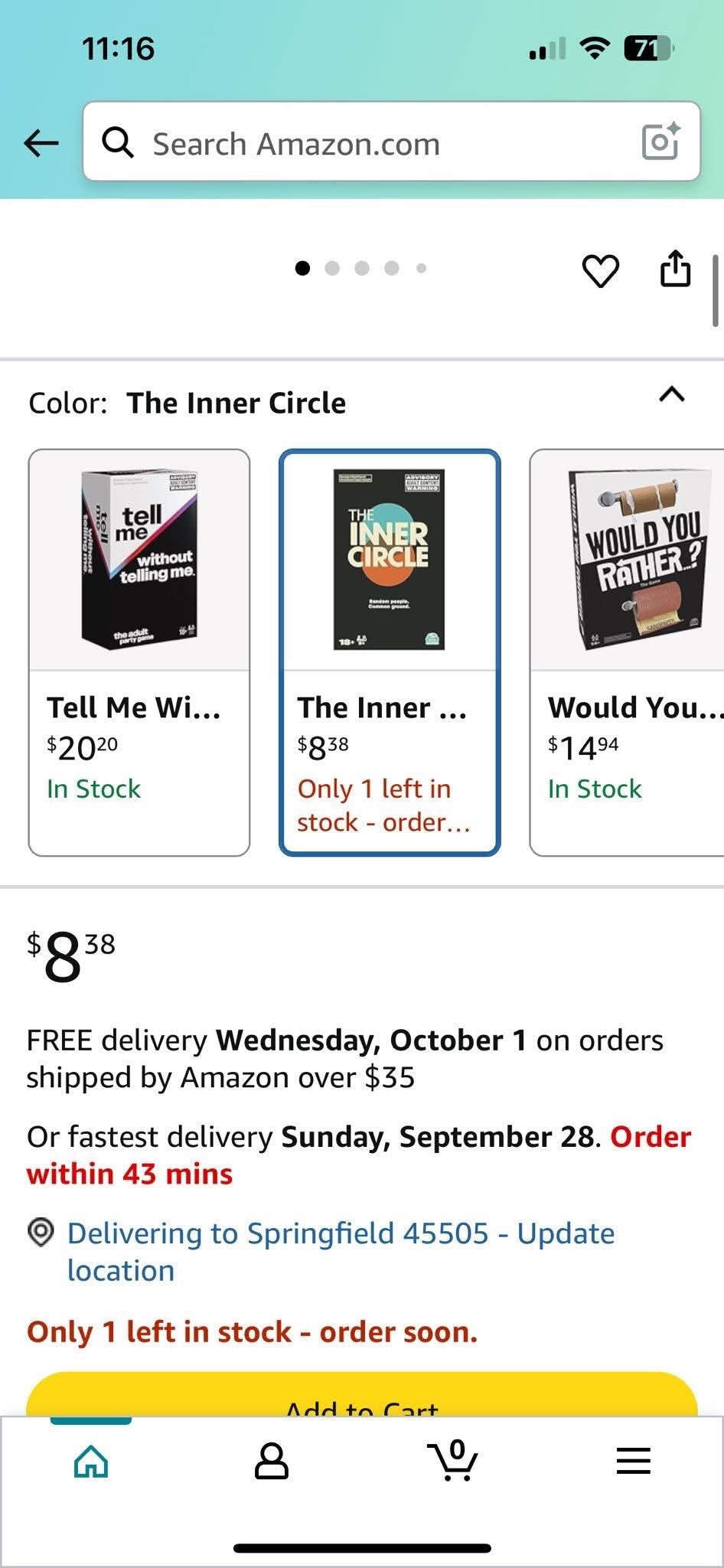Click the page scrollbar handle
This screenshot has width=724, height=1568.
point(716,291)
